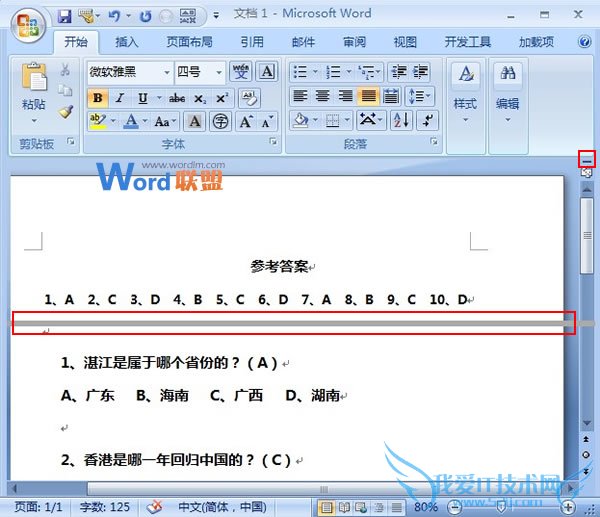600x517 pixels.
Task: Shrink font size icon
Action: 267,122
